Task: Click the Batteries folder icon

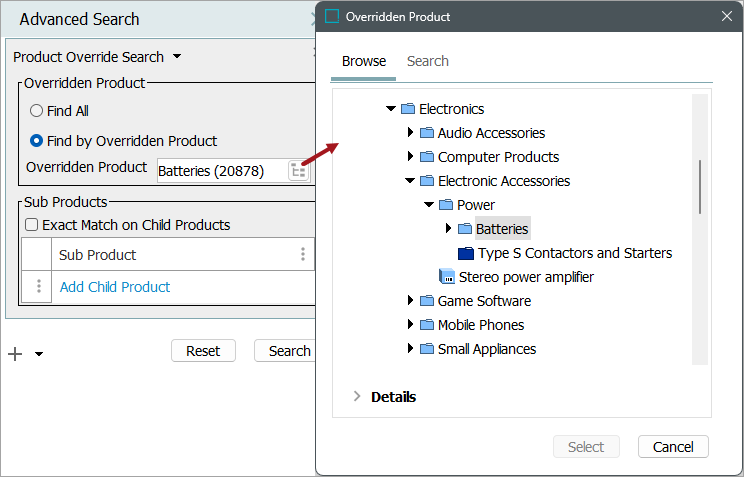Action: (x=464, y=229)
